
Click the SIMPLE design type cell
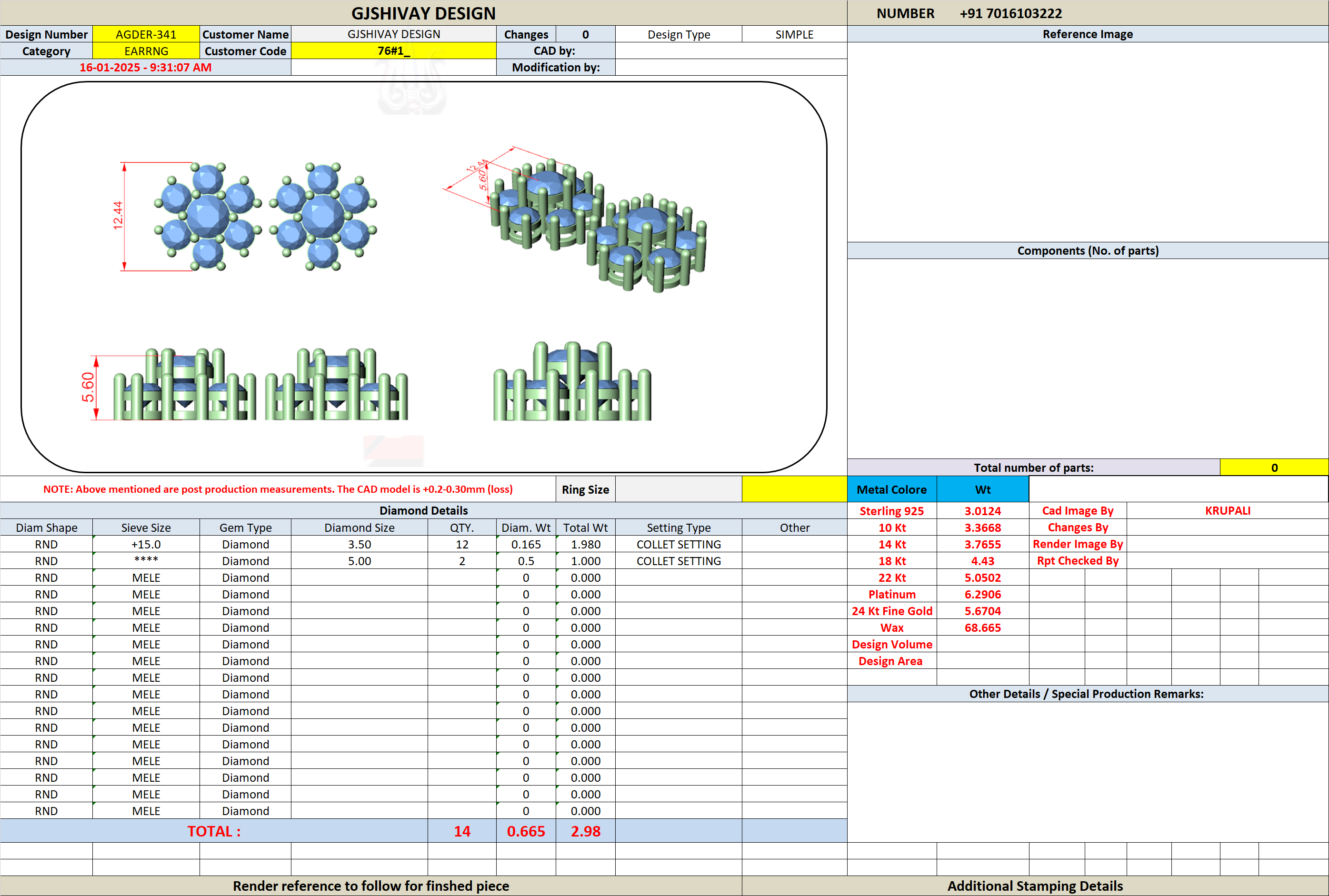(x=794, y=34)
